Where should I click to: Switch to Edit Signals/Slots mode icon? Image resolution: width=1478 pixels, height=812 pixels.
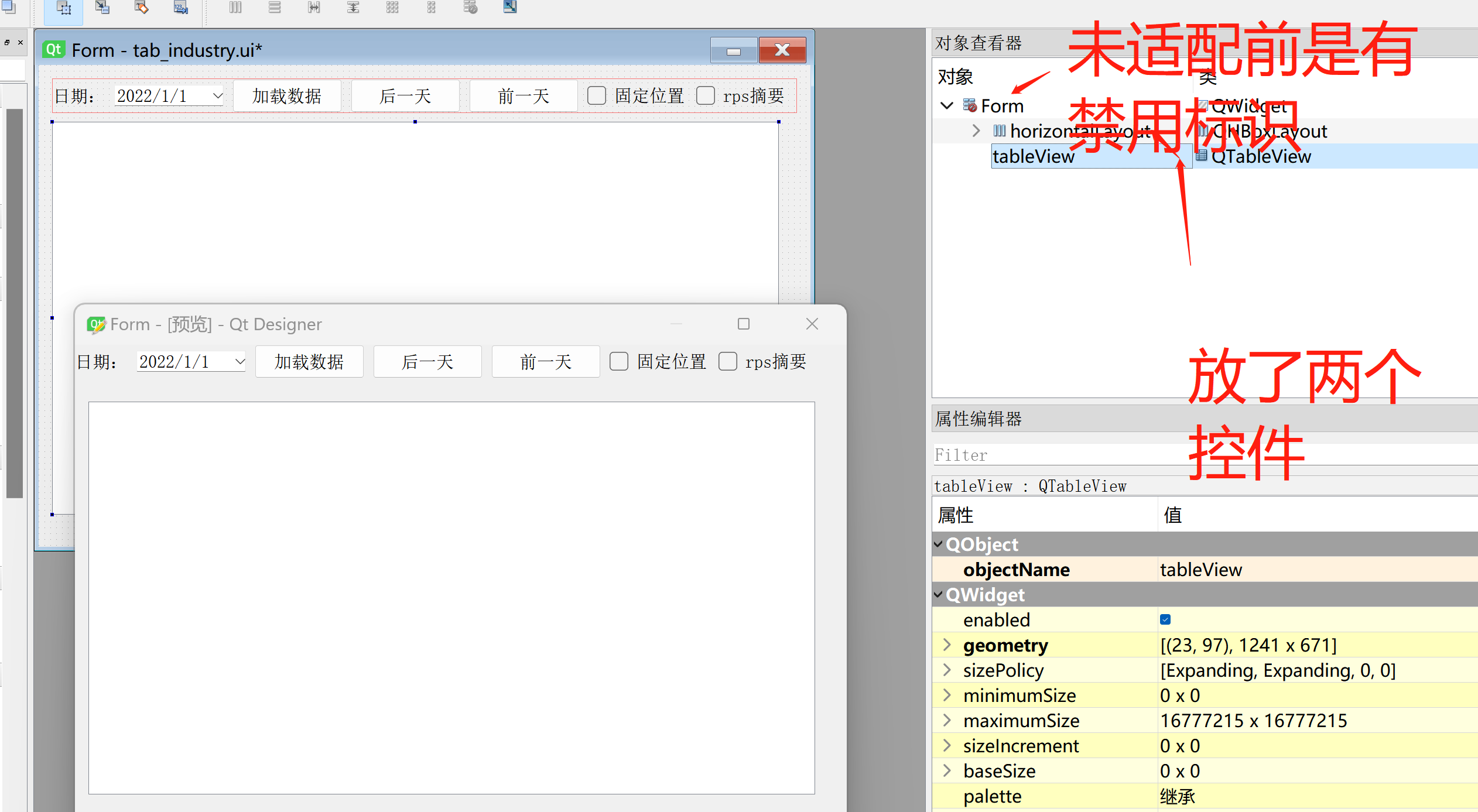click(x=102, y=7)
